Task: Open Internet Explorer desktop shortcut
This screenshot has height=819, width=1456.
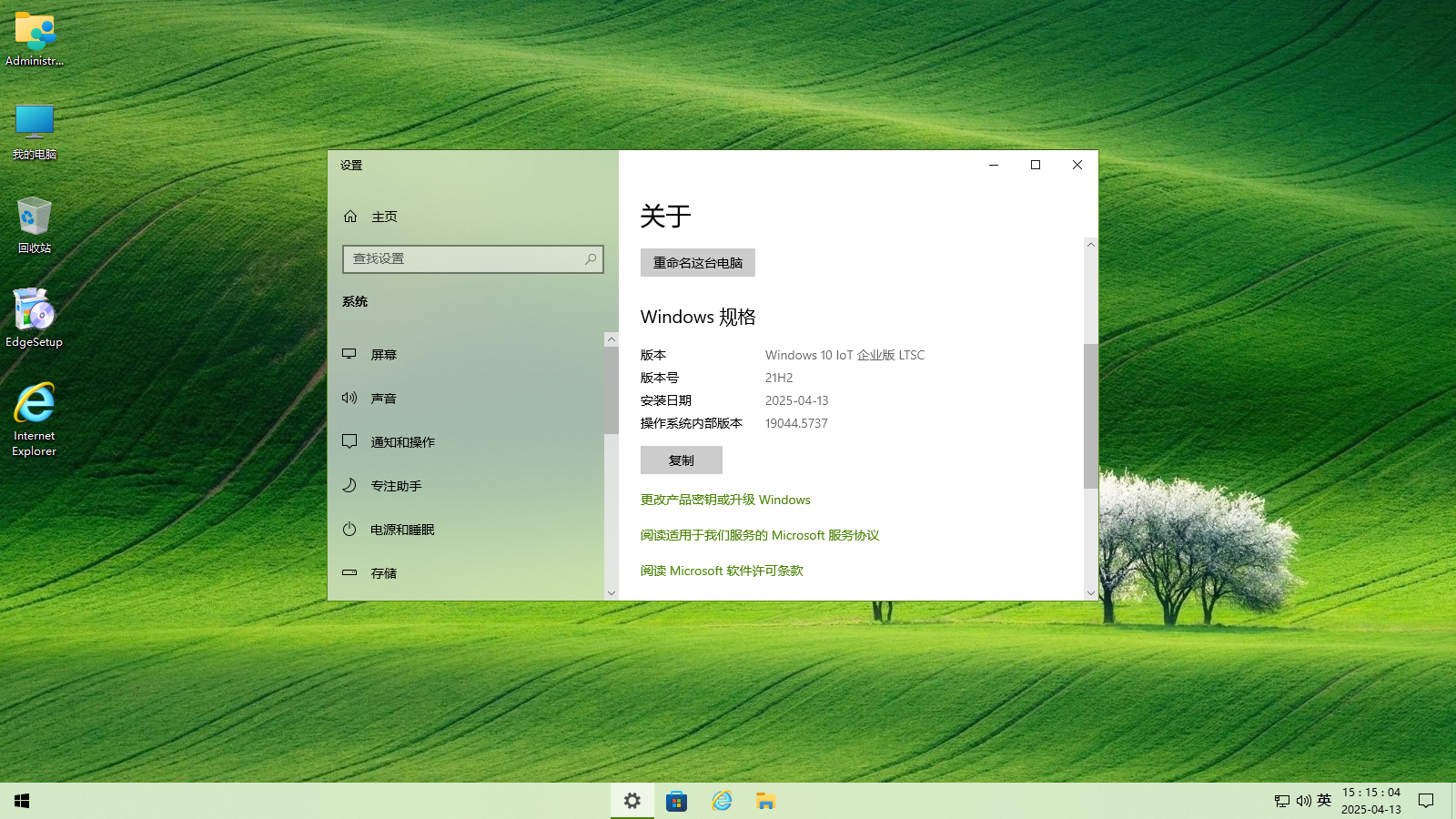Action: (35, 420)
